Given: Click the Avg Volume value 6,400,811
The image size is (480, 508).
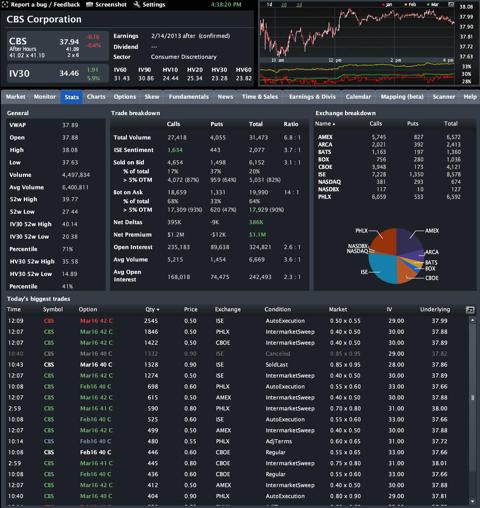Looking at the screenshot, I should tap(75, 187).
